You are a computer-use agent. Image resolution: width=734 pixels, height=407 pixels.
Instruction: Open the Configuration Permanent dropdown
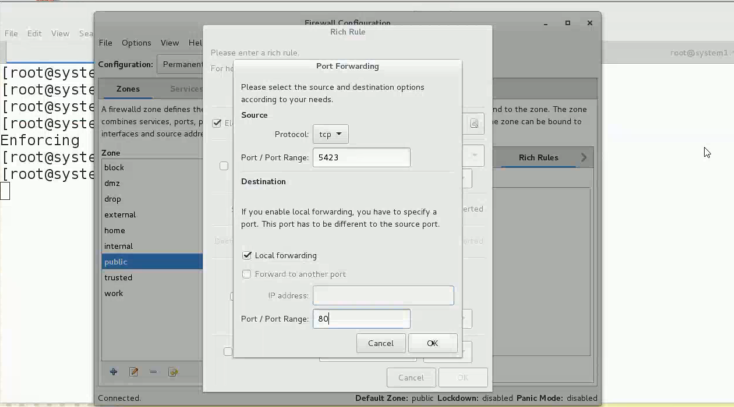click(x=182, y=65)
